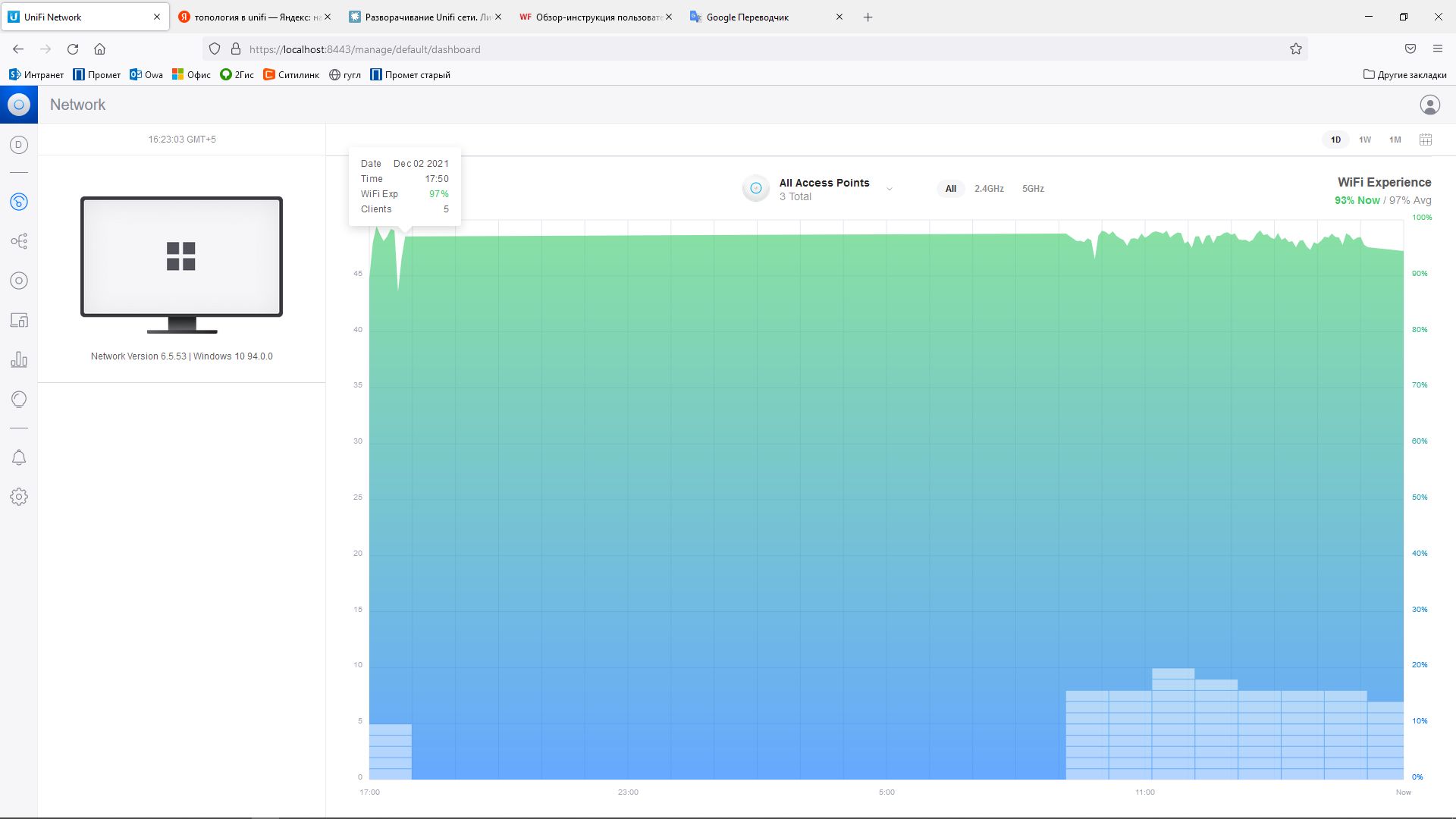Open the Alerts bell icon
Screen dimensions: 1456x819
pos(19,457)
